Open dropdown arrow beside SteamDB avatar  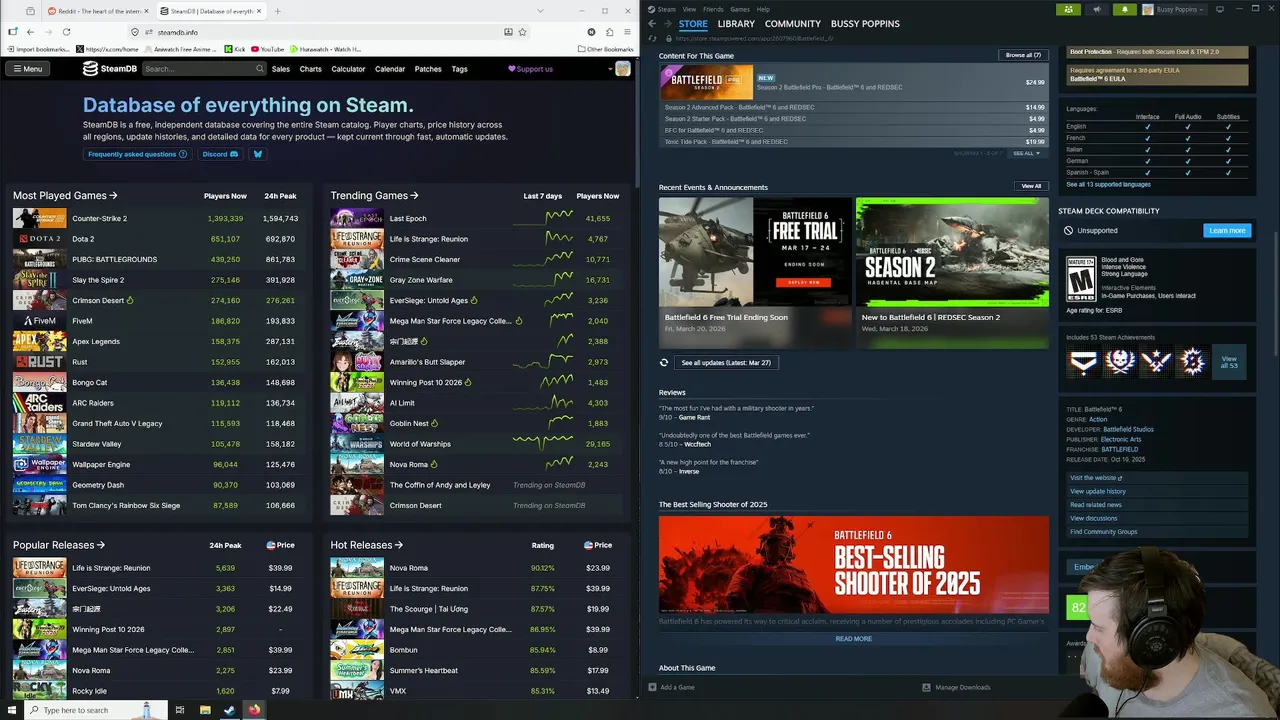click(x=610, y=69)
